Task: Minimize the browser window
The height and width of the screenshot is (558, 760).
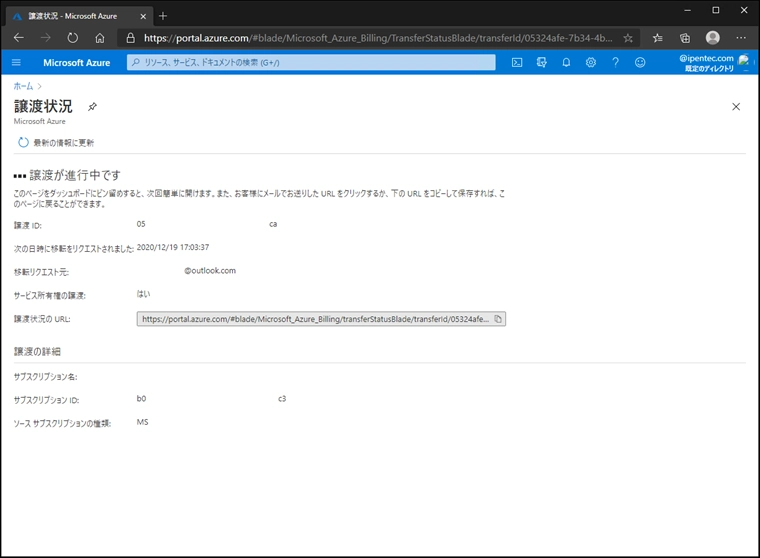Action: 687,10
